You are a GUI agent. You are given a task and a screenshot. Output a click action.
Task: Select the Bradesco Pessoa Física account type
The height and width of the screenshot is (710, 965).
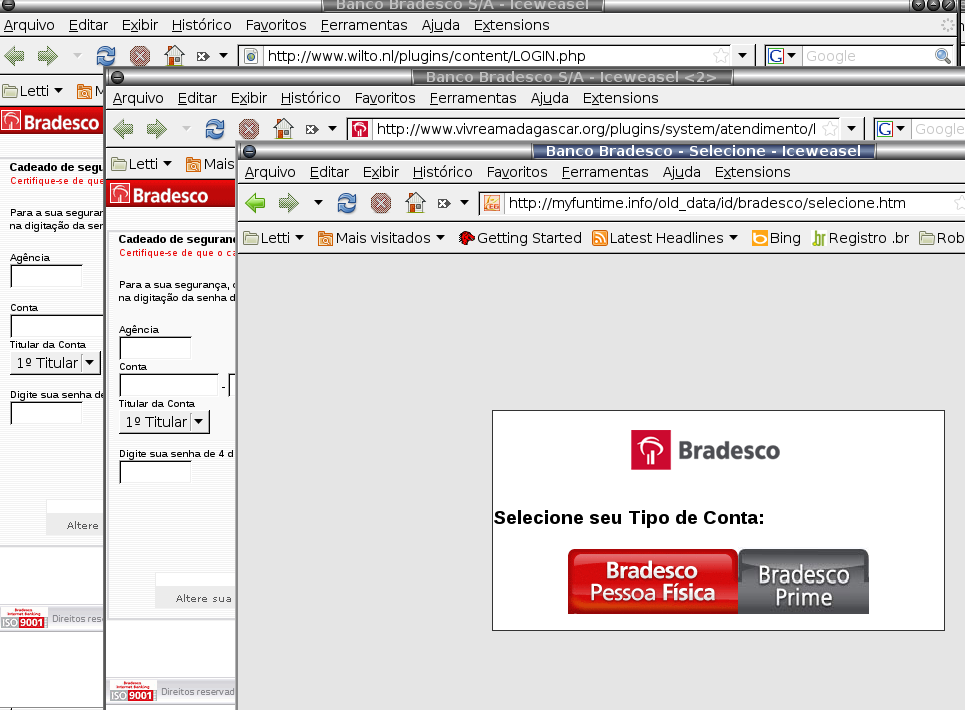pyautogui.click(x=653, y=581)
